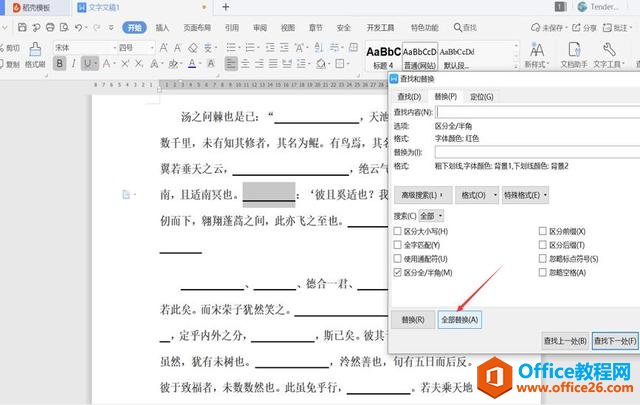
Task: Click the Find What input field
Action: point(538,112)
